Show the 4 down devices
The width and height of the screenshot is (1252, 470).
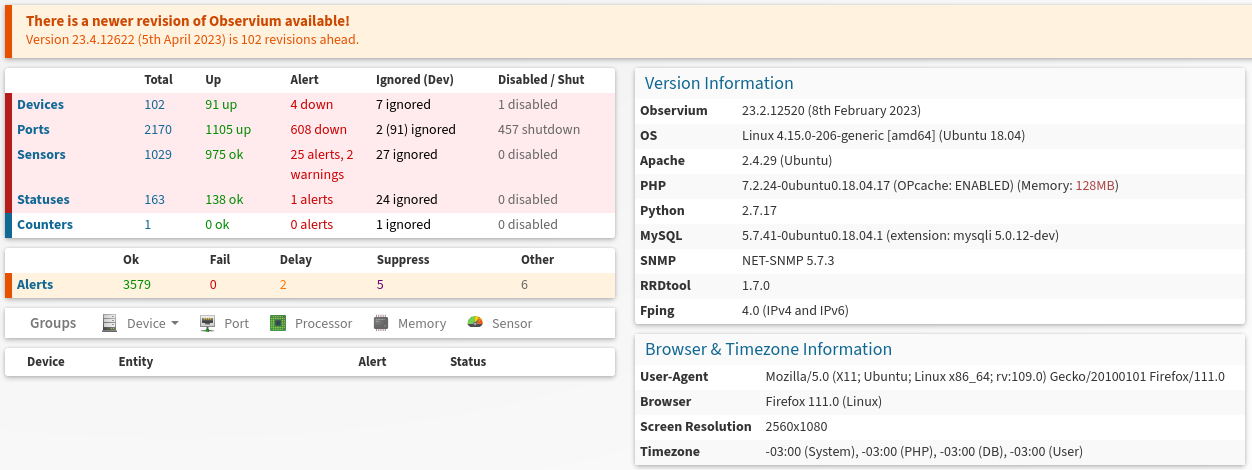pos(312,105)
